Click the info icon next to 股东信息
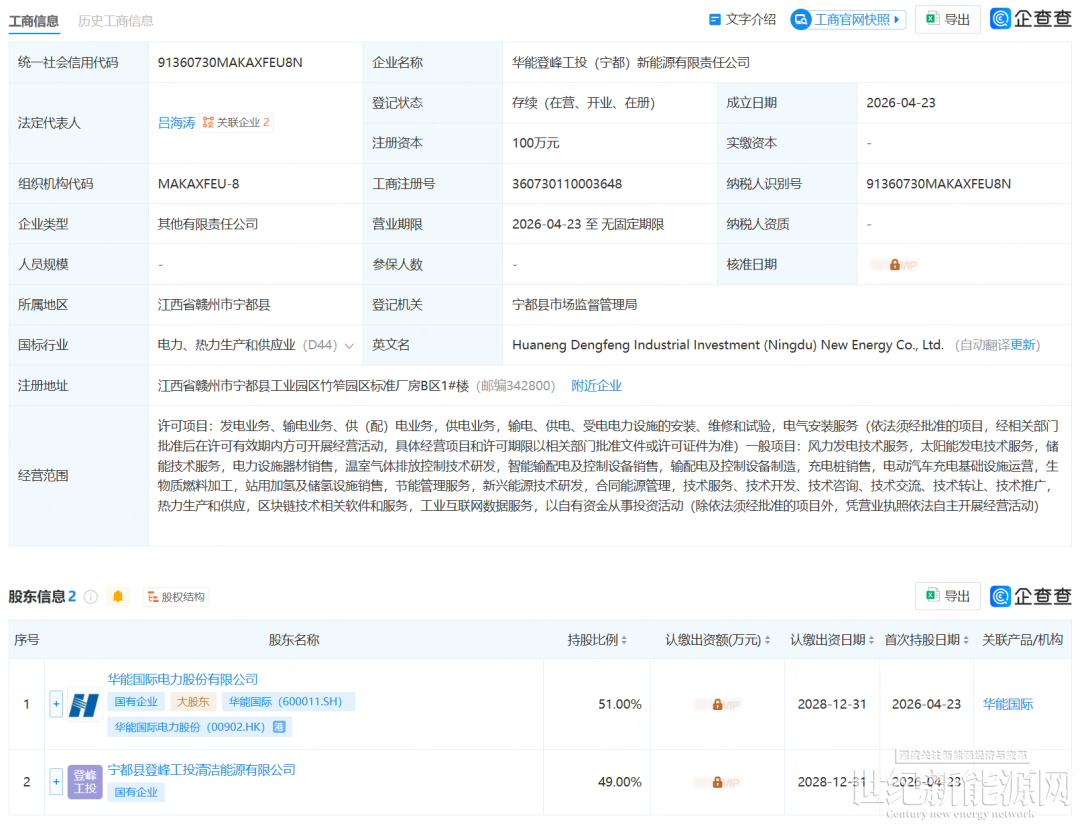The height and width of the screenshot is (824, 1080). [91, 597]
